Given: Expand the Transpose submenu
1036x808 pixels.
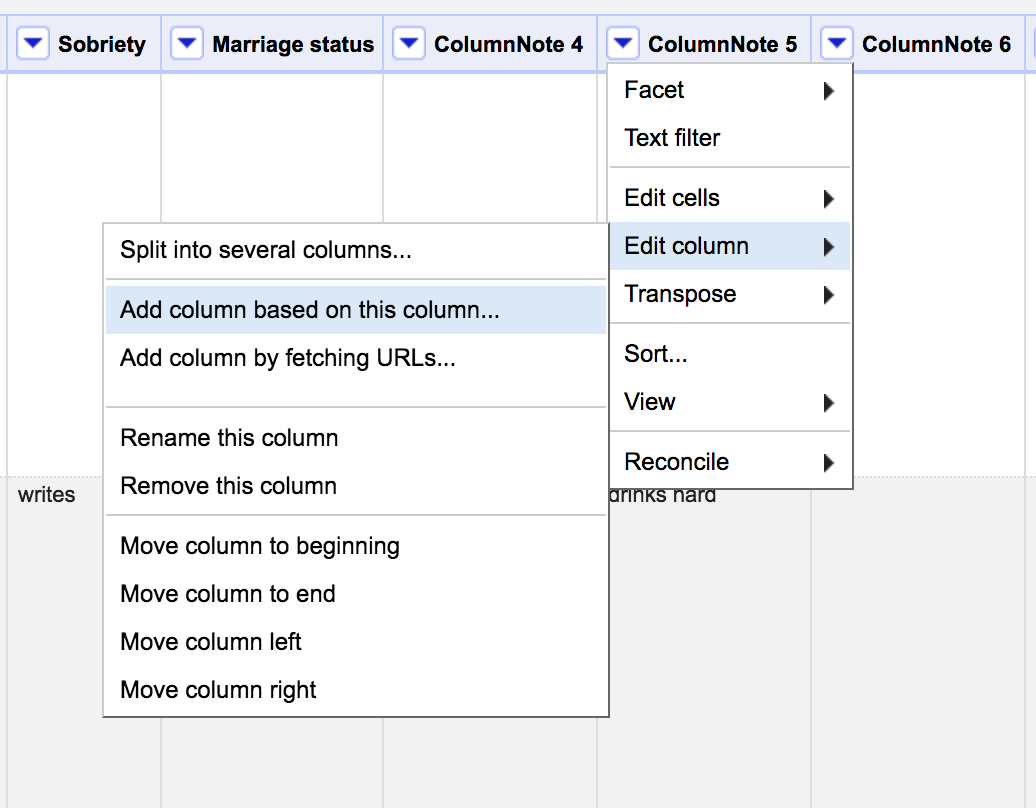Looking at the screenshot, I should click(x=729, y=294).
